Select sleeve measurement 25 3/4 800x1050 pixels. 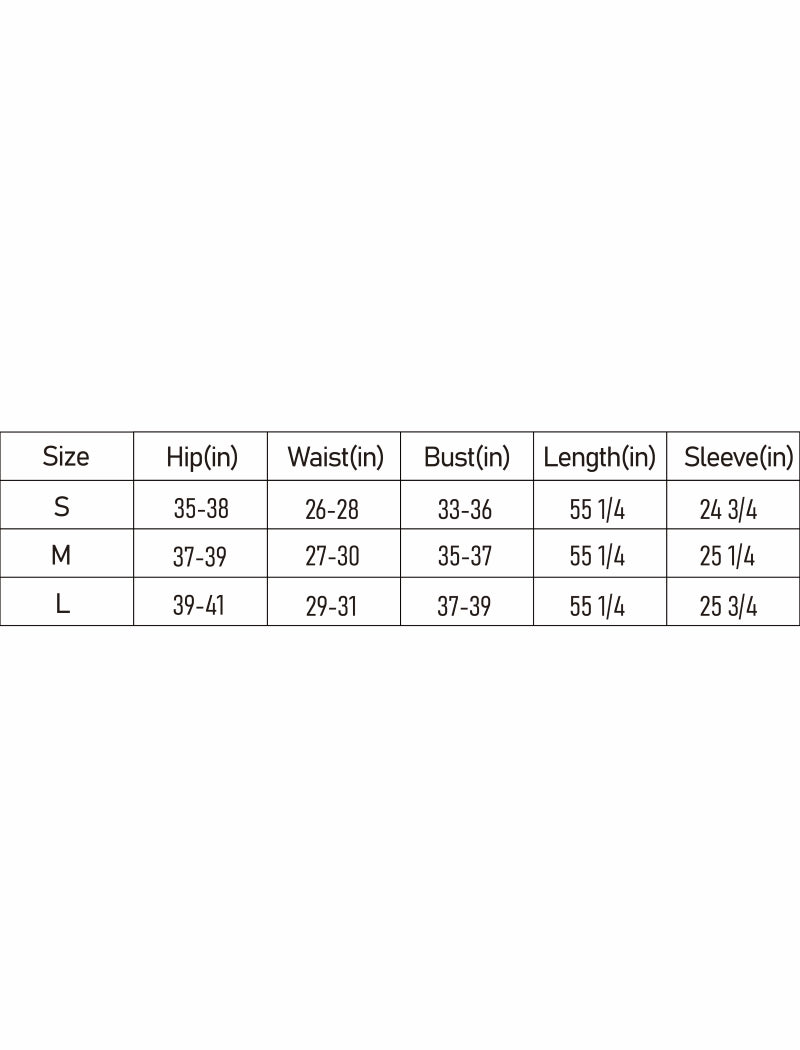tap(728, 606)
